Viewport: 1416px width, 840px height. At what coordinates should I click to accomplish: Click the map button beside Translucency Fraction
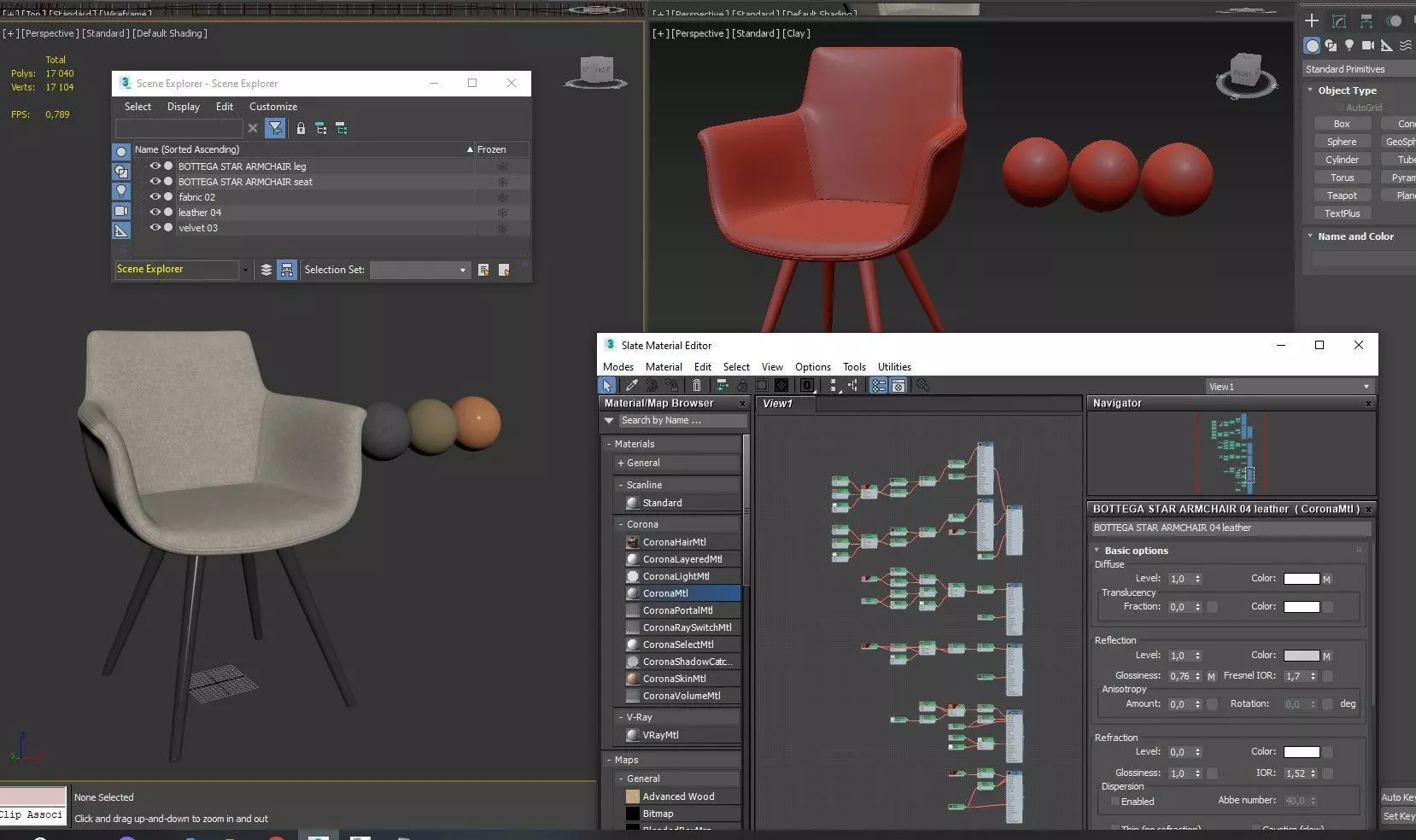tap(1212, 607)
